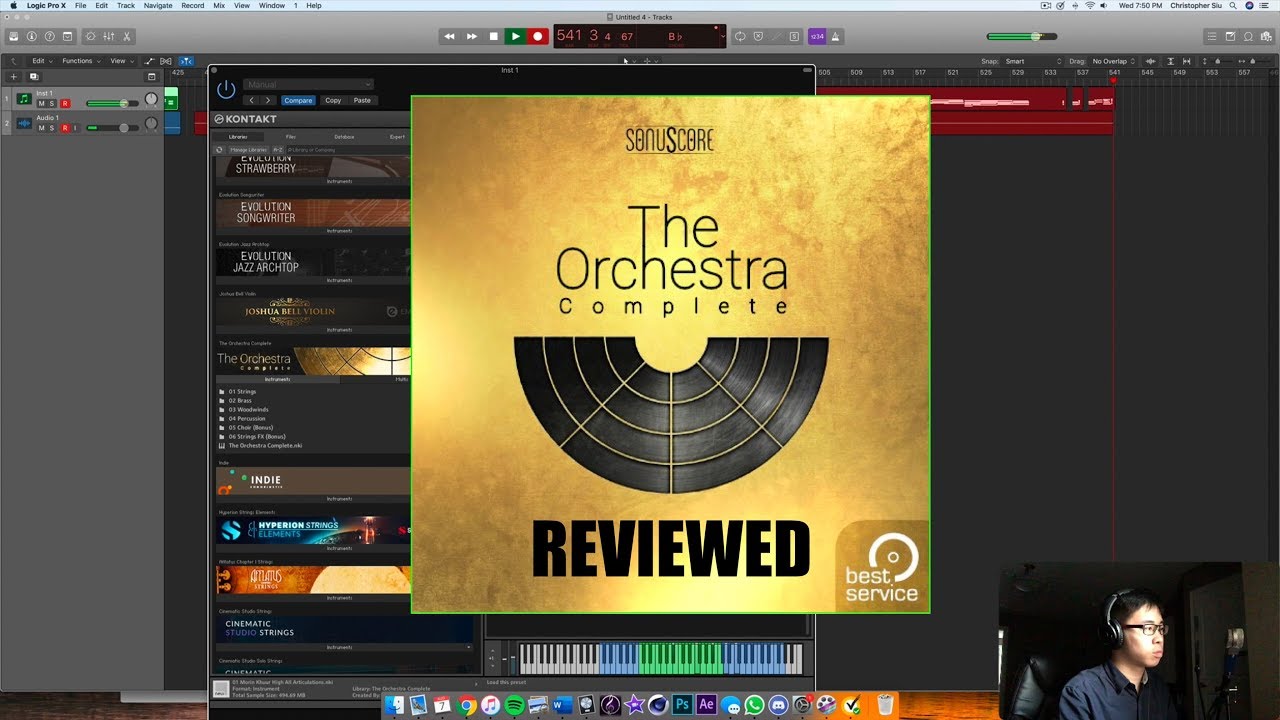Toggle the Solo S button in control bar
Viewport: 1280px width, 720px height.
(794, 36)
